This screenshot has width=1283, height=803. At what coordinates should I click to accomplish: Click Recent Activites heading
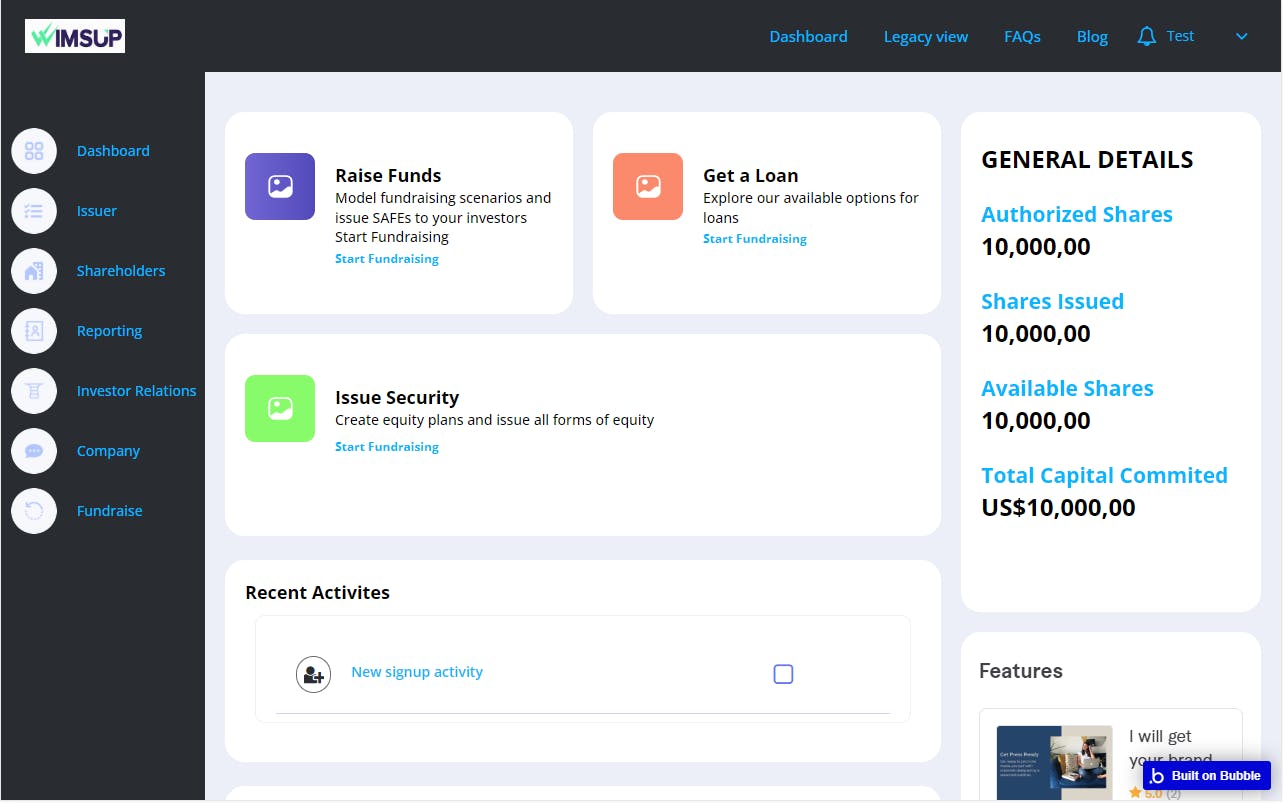click(x=317, y=593)
